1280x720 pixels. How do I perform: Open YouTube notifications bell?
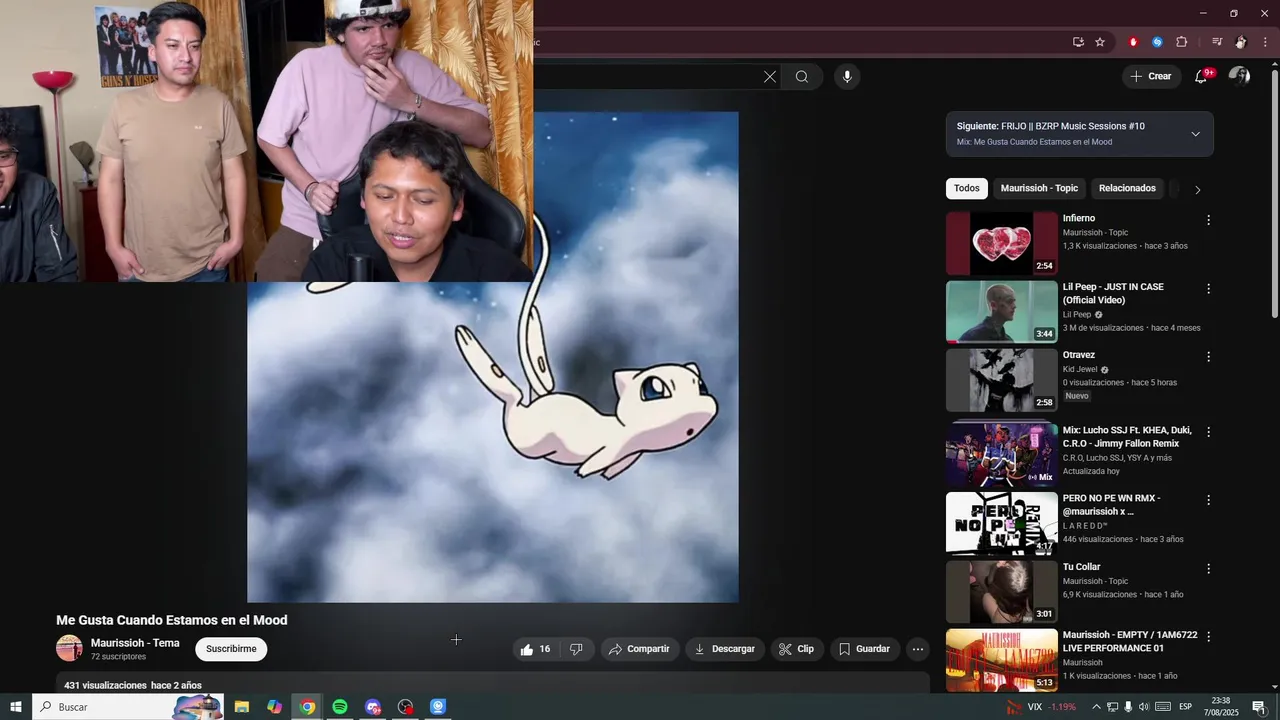(x=1202, y=77)
